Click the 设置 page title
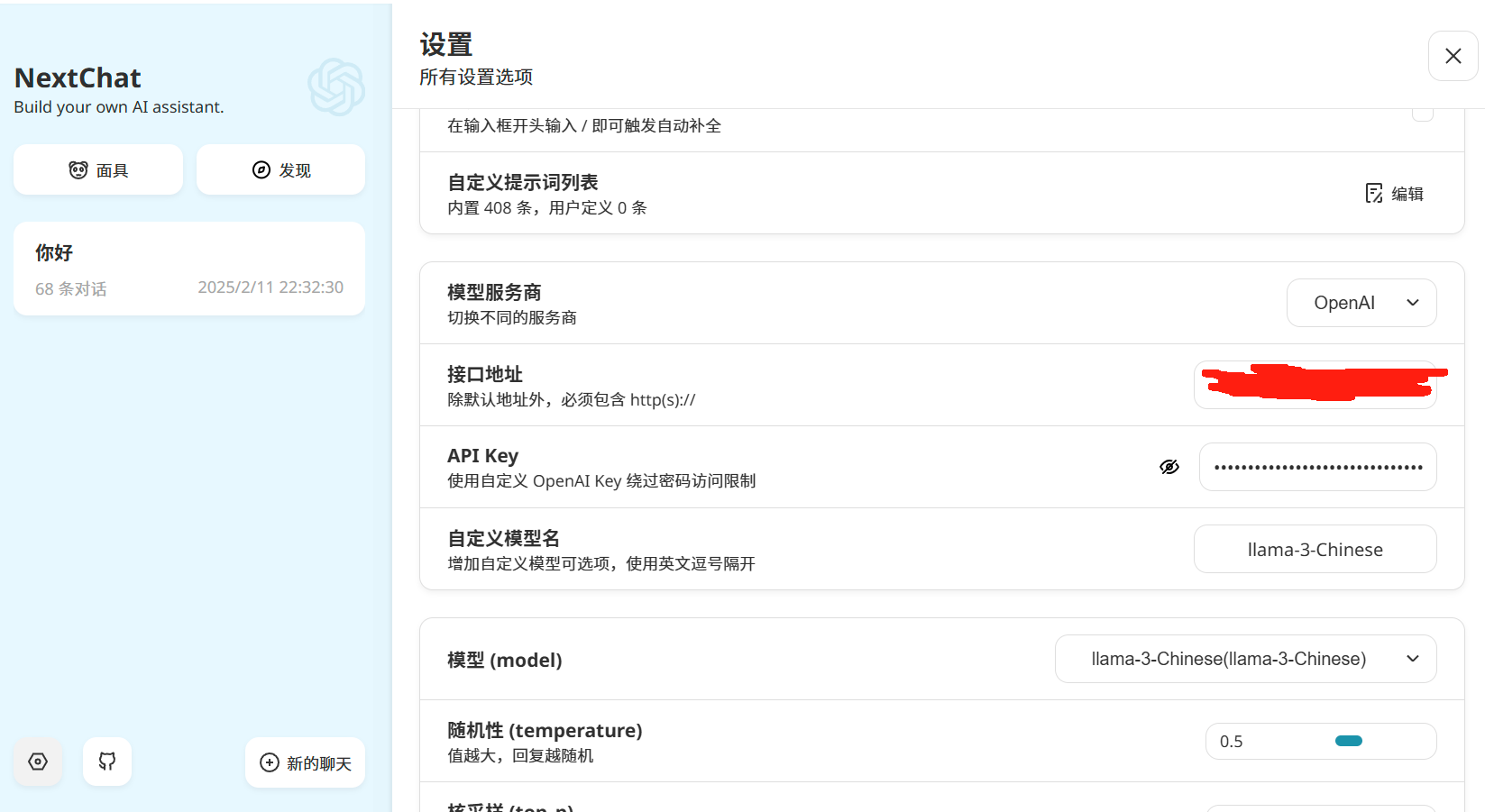This screenshot has height=812, width=1485. [446, 45]
